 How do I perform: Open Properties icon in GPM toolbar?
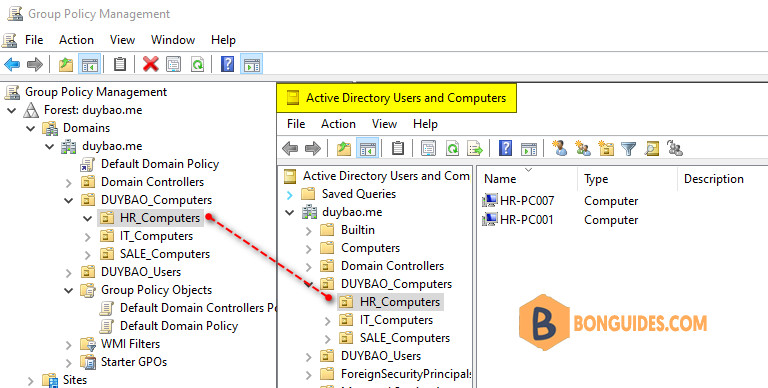click(173, 64)
